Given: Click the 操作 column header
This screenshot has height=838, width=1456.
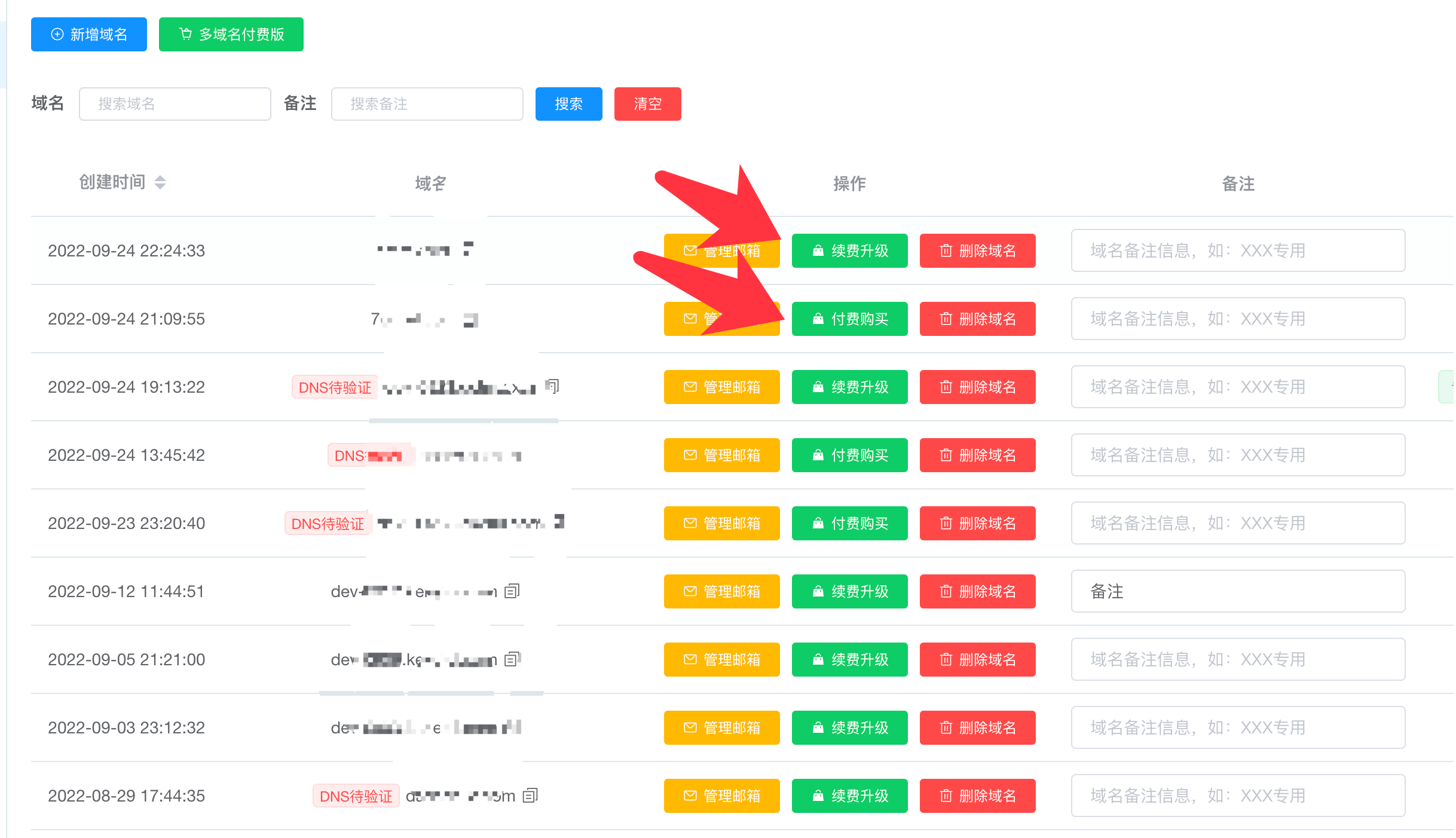Looking at the screenshot, I should 850,183.
